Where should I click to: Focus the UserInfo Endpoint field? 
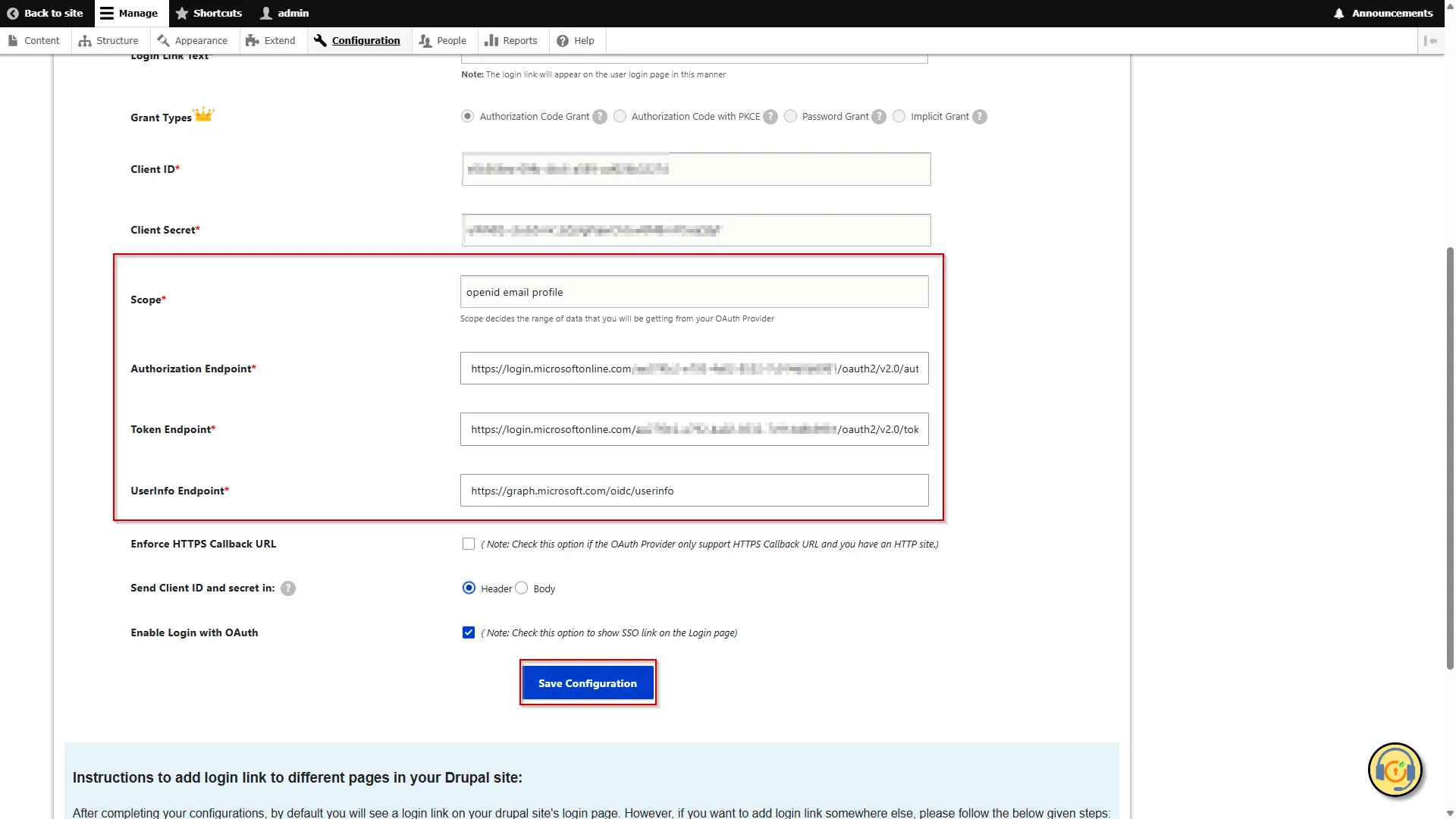click(x=695, y=491)
